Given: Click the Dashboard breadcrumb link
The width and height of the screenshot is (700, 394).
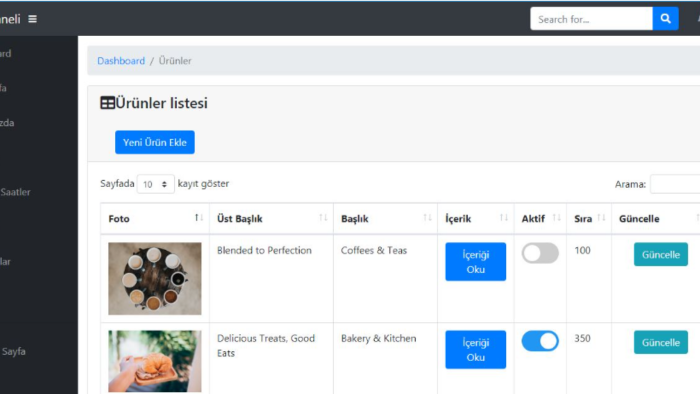Looking at the screenshot, I should click(x=121, y=61).
